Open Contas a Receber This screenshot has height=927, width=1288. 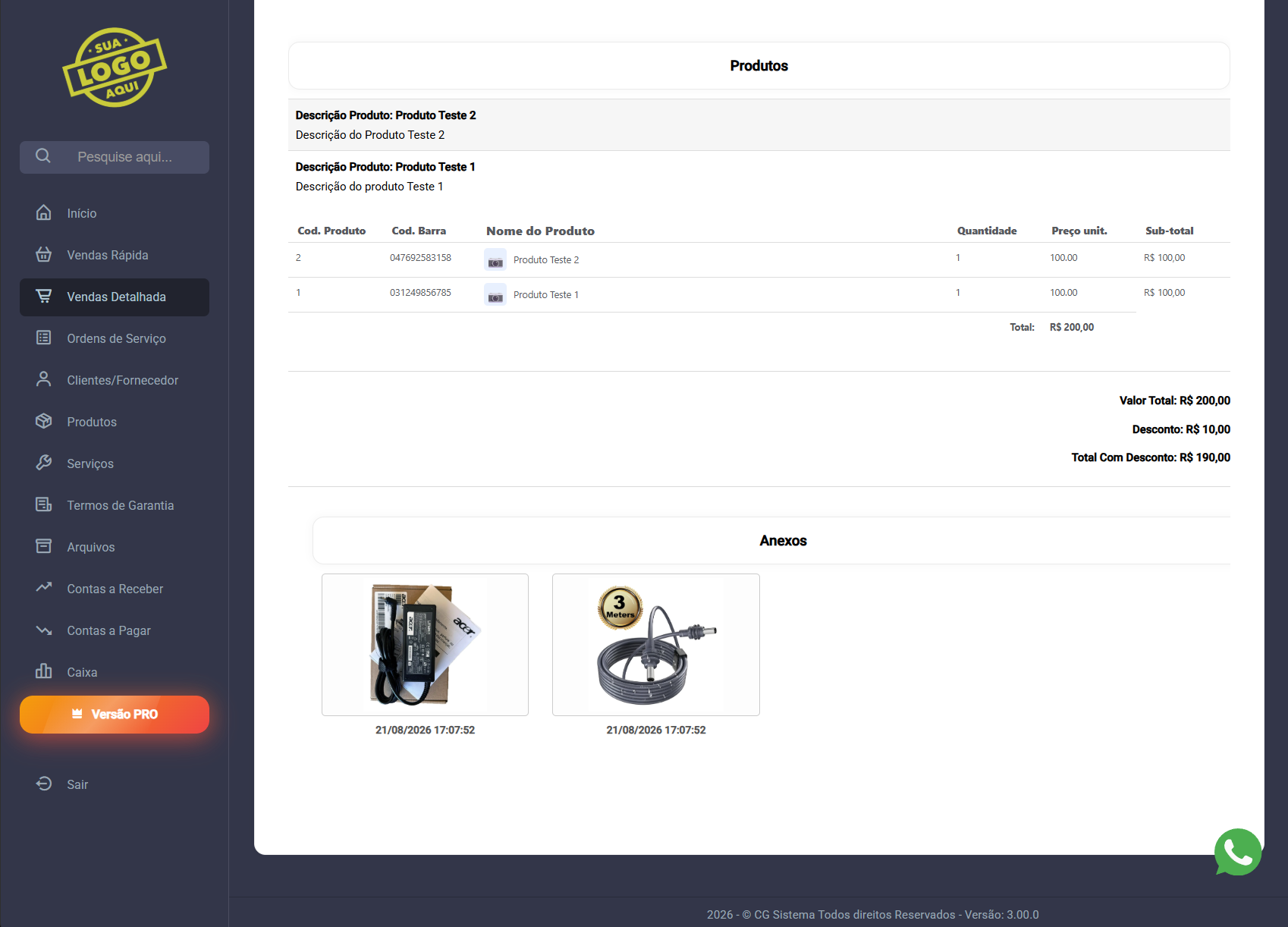point(115,589)
